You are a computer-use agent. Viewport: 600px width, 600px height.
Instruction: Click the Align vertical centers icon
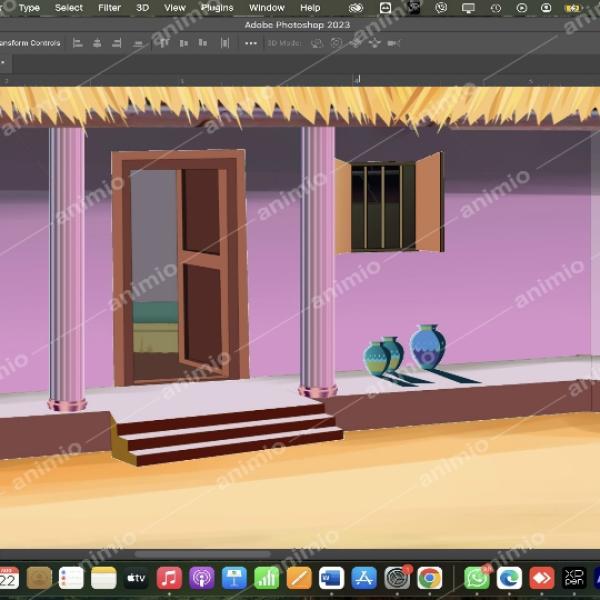[184, 43]
